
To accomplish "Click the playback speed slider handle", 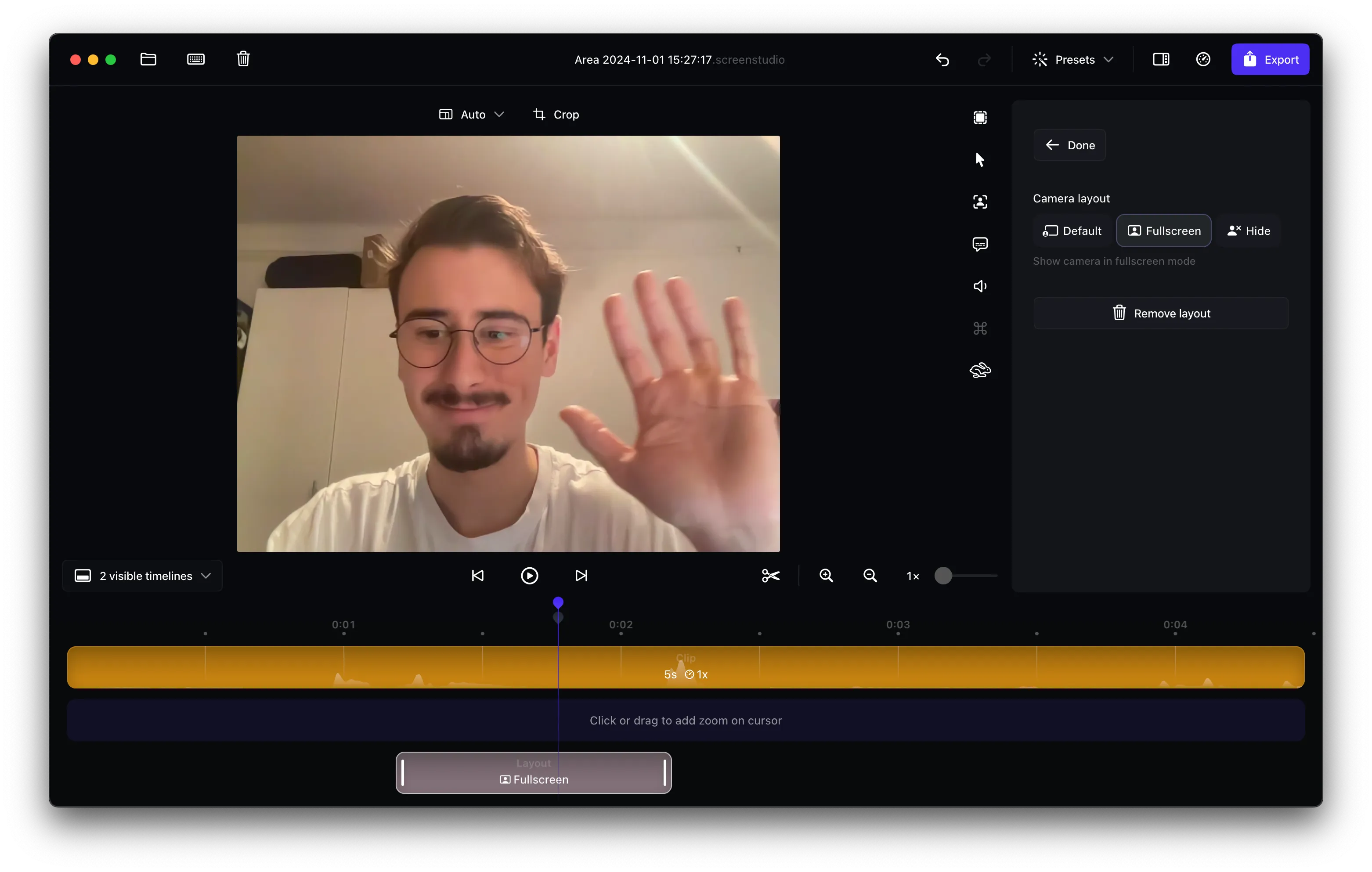I will (x=943, y=576).
